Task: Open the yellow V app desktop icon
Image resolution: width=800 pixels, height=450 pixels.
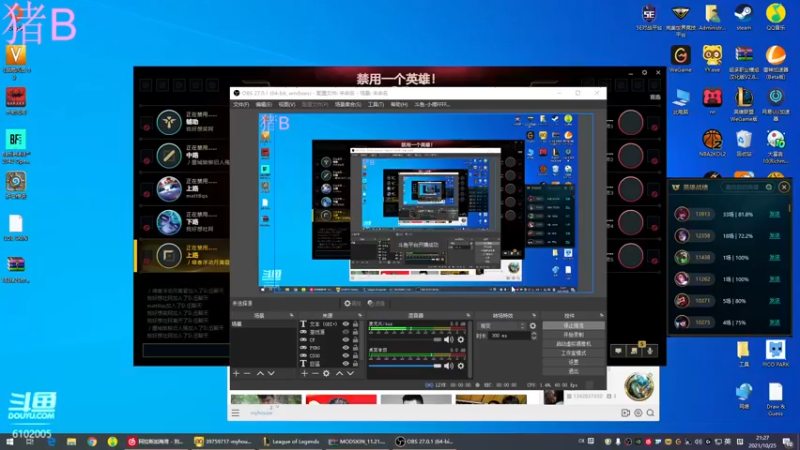Action: 16,62
